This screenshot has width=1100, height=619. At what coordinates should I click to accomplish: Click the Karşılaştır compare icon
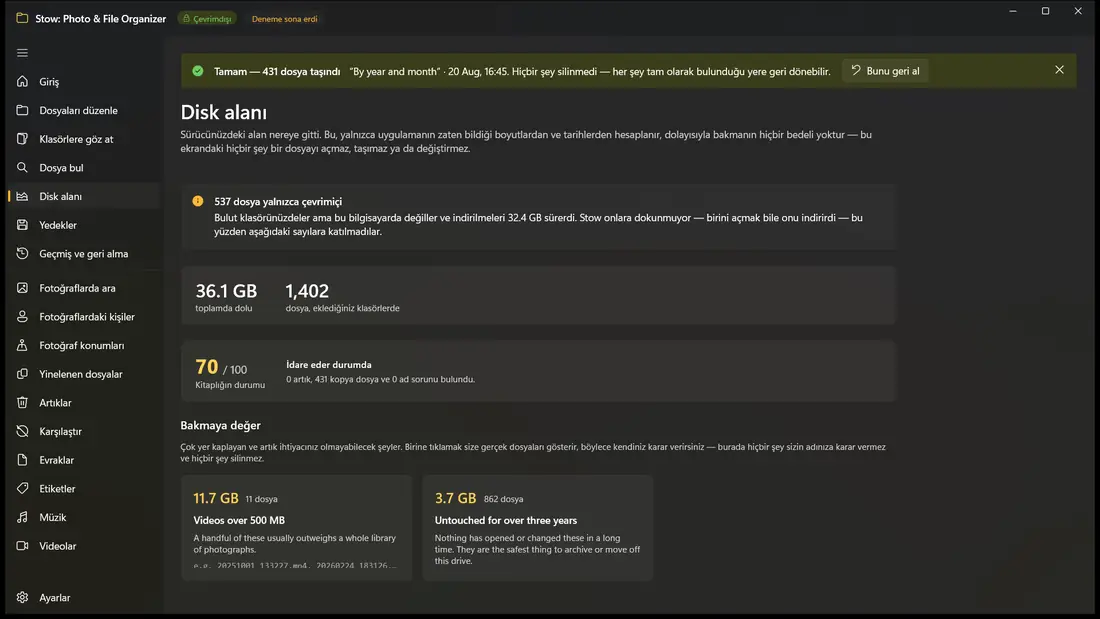coord(22,432)
